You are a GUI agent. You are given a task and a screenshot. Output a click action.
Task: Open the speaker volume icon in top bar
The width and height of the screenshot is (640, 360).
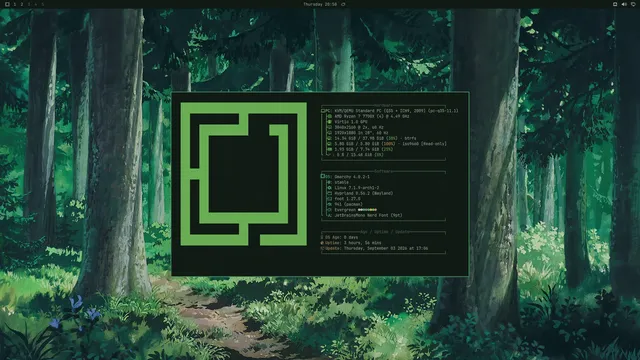(624, 4)
